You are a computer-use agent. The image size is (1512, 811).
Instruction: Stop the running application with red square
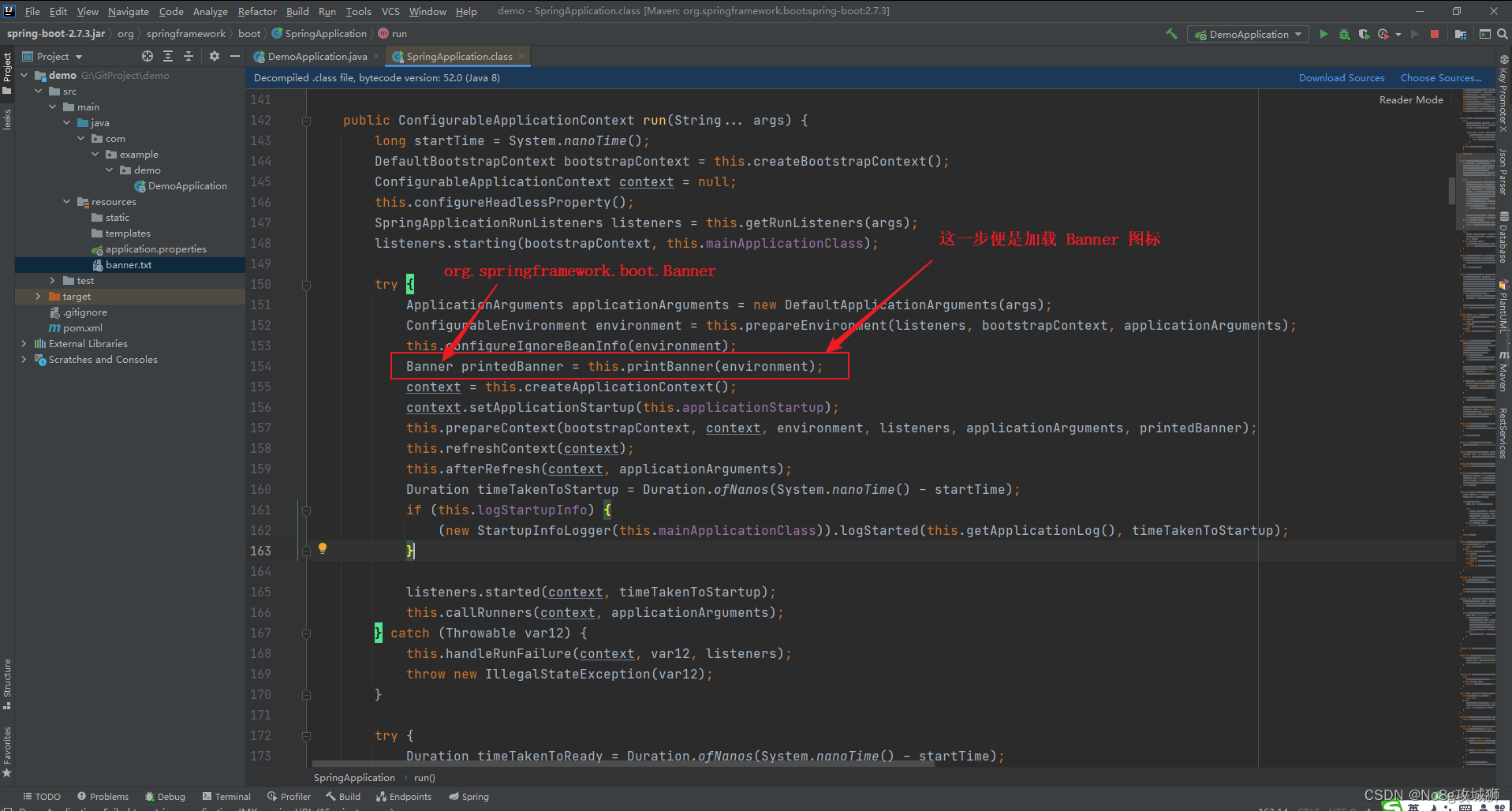click(1435, 34)
